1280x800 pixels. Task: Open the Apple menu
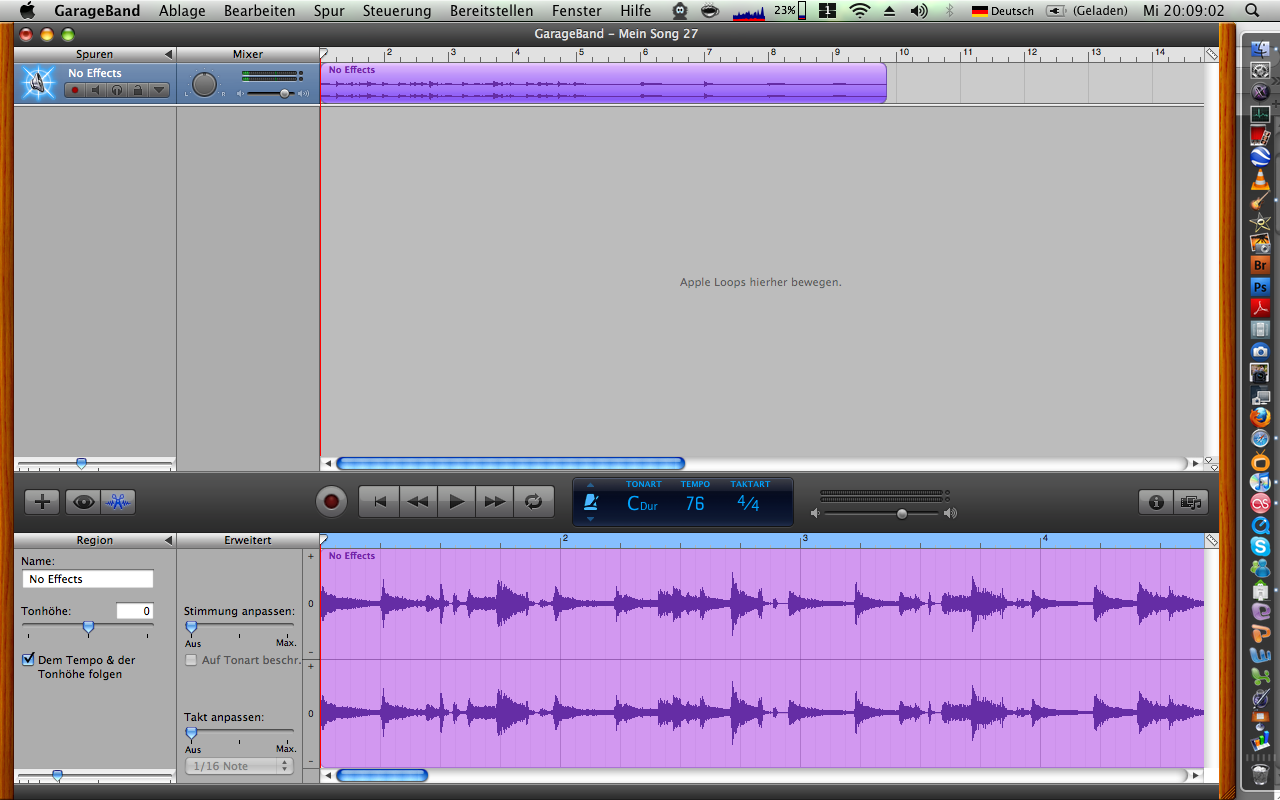click(27, 11)
